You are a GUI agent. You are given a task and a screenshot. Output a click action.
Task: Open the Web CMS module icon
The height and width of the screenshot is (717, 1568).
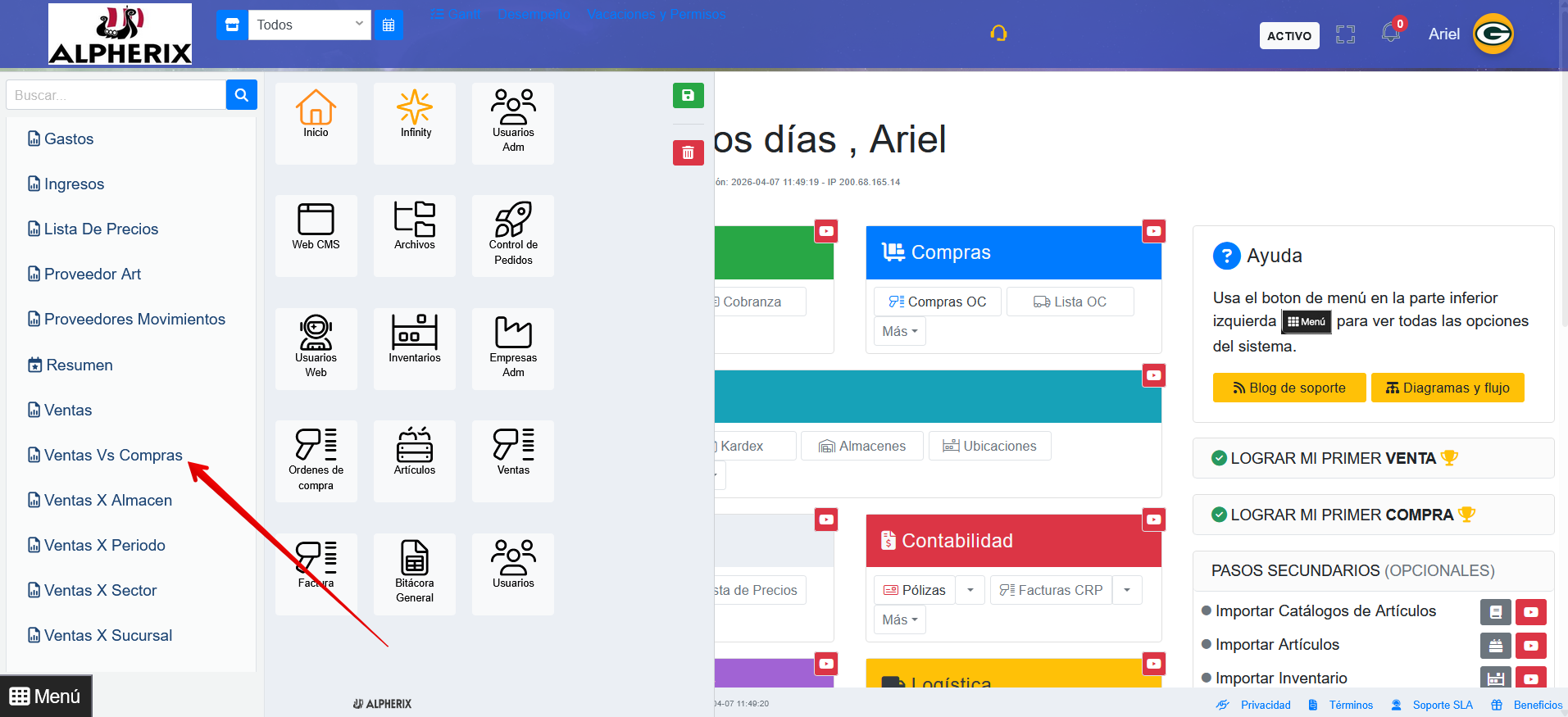316,227
